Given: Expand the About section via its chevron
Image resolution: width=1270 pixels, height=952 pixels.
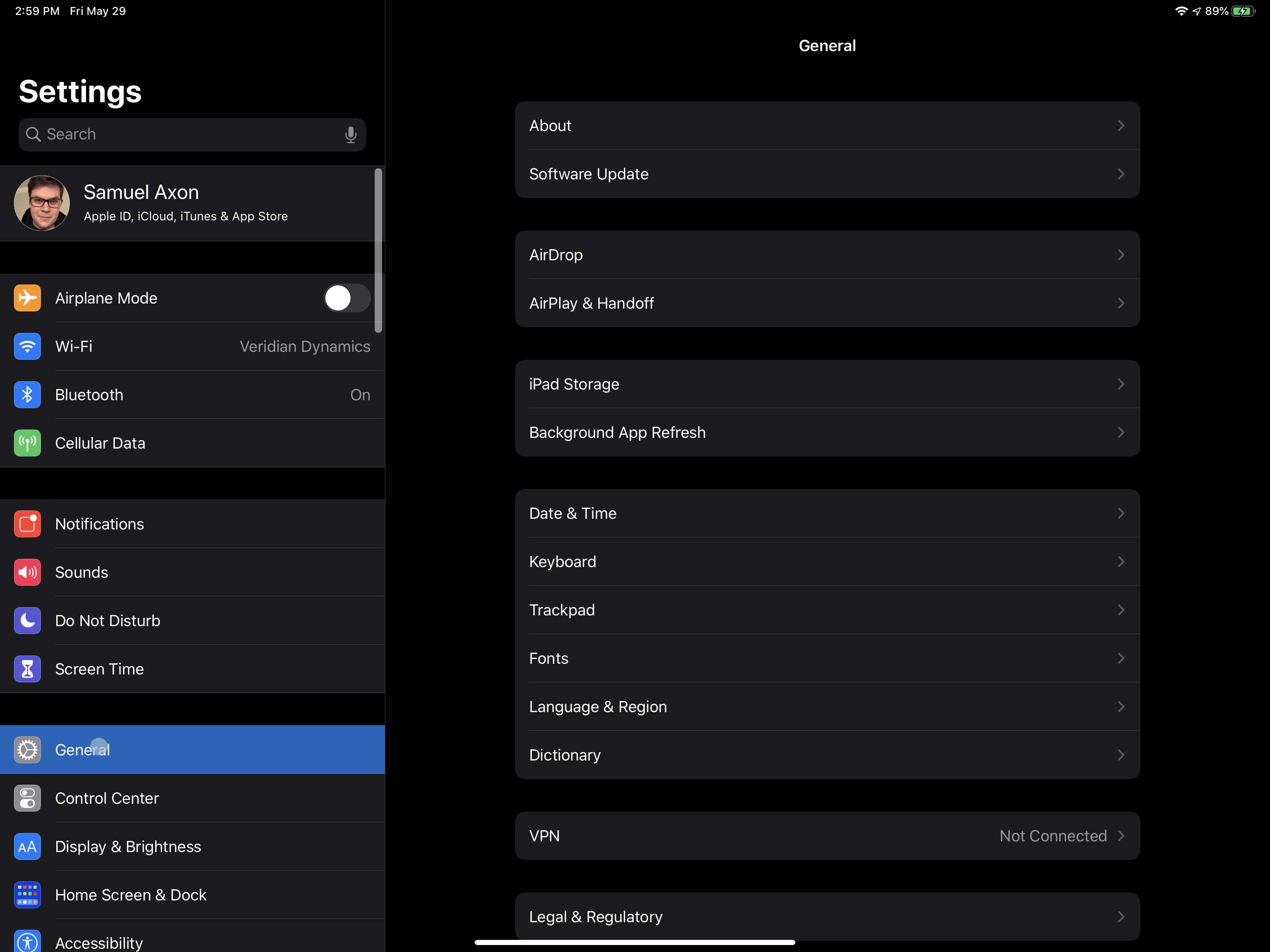Looking at the screenshot, I should 1120,125.
